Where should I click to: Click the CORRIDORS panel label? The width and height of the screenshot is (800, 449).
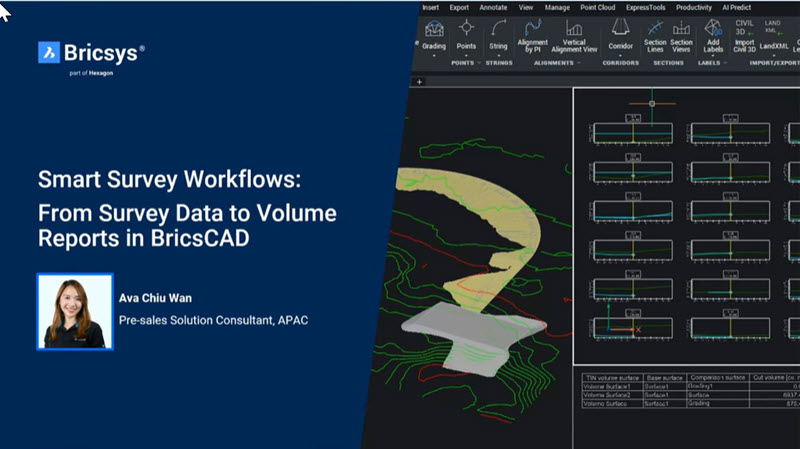[620, 63]
